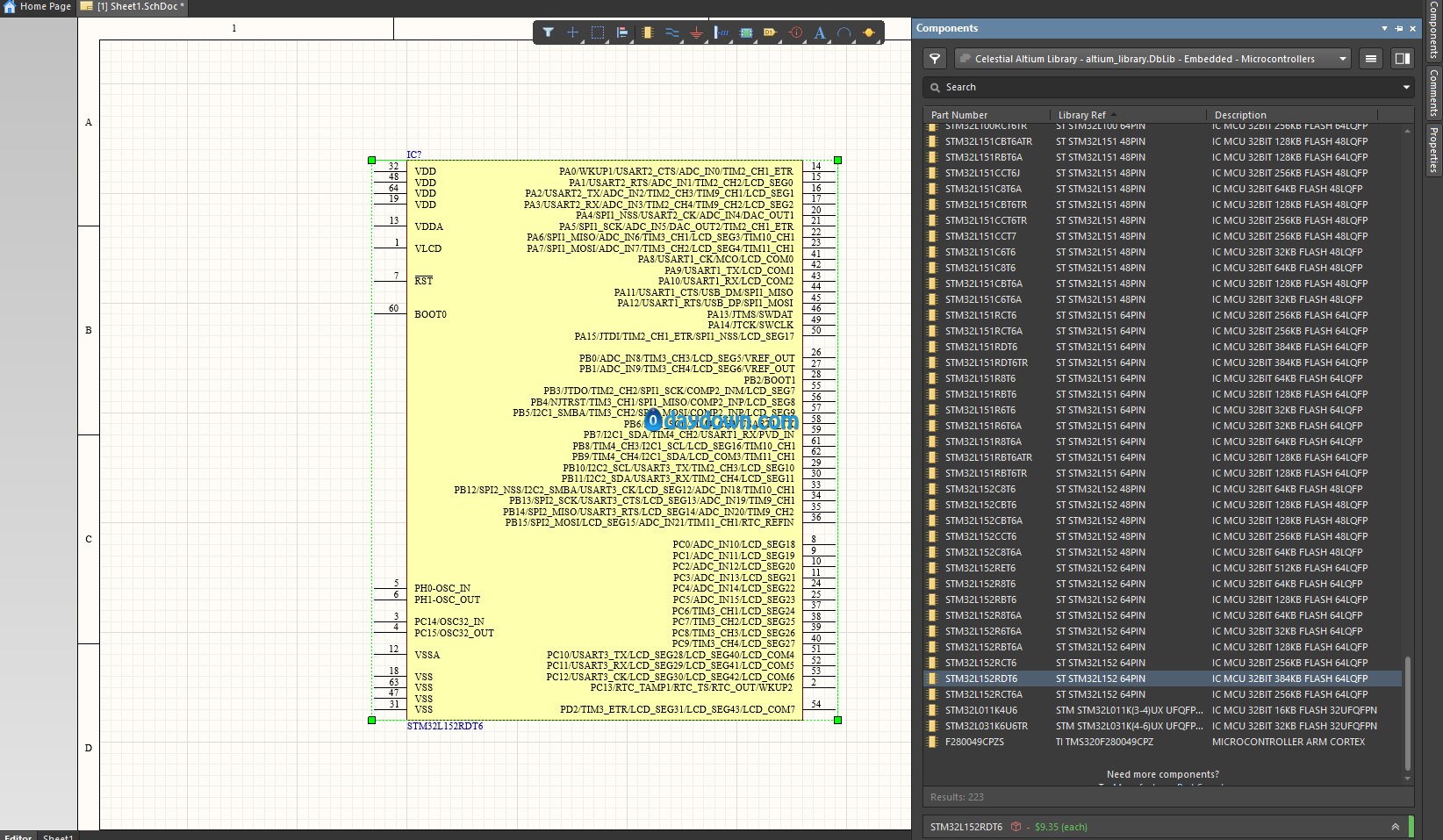Screen dimensions: 1443x840
Task: Toggle the component details pane
Action: coord(1402,59)
